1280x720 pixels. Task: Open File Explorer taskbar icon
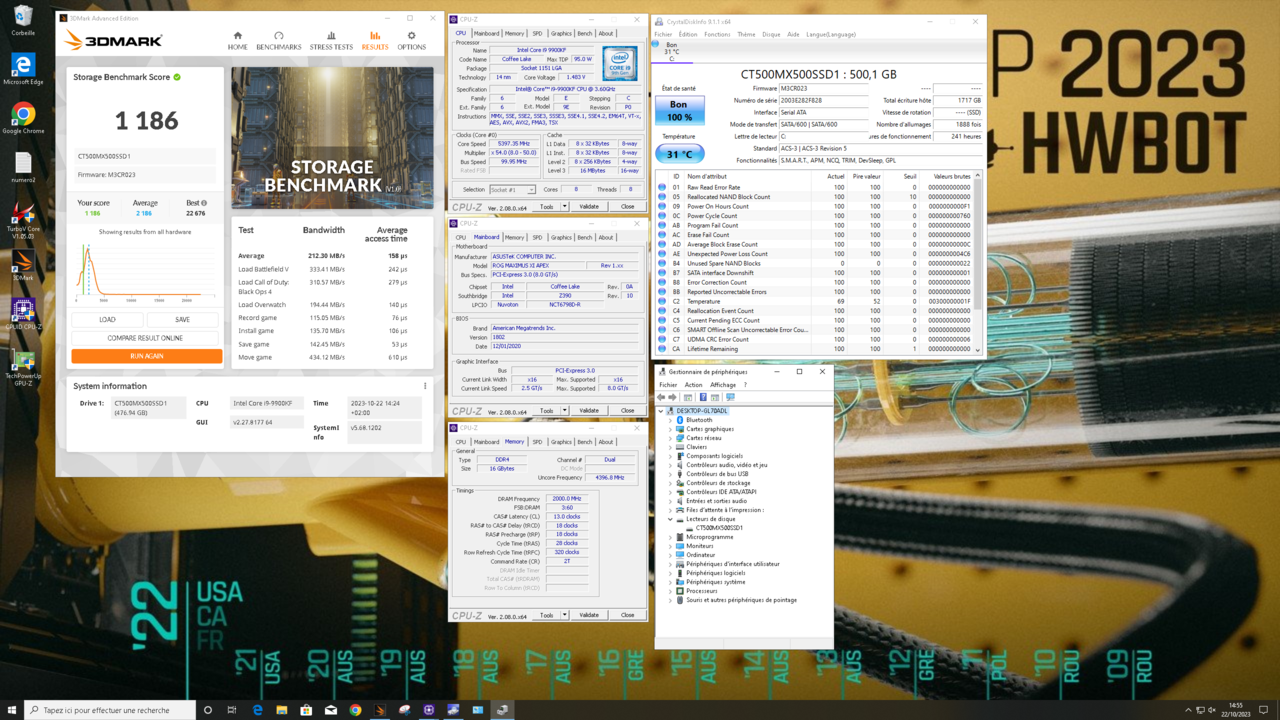point(282,710)
